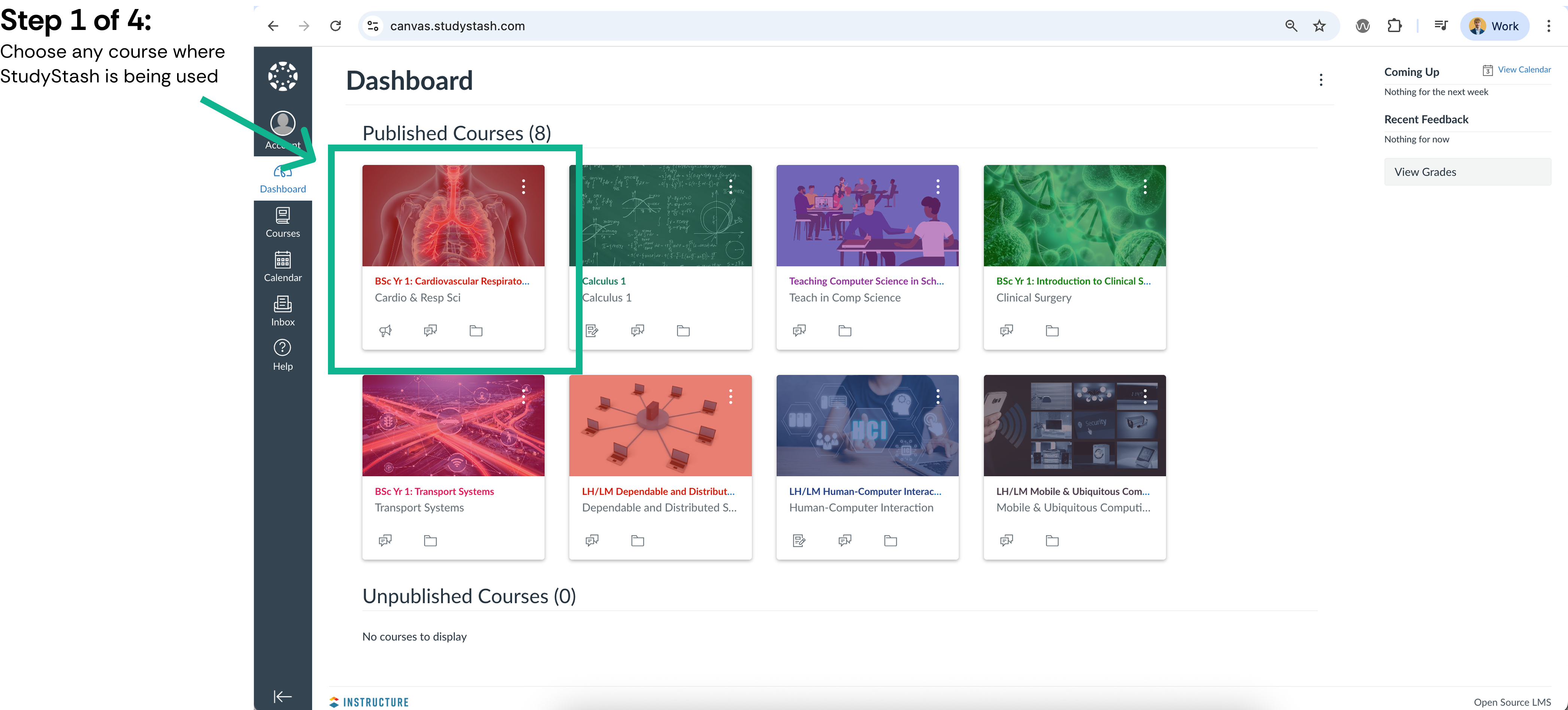Screen dimensions: 1568x710
Task: Click the Clinical Surgery DNA thumbnail
Action: 1074,216
